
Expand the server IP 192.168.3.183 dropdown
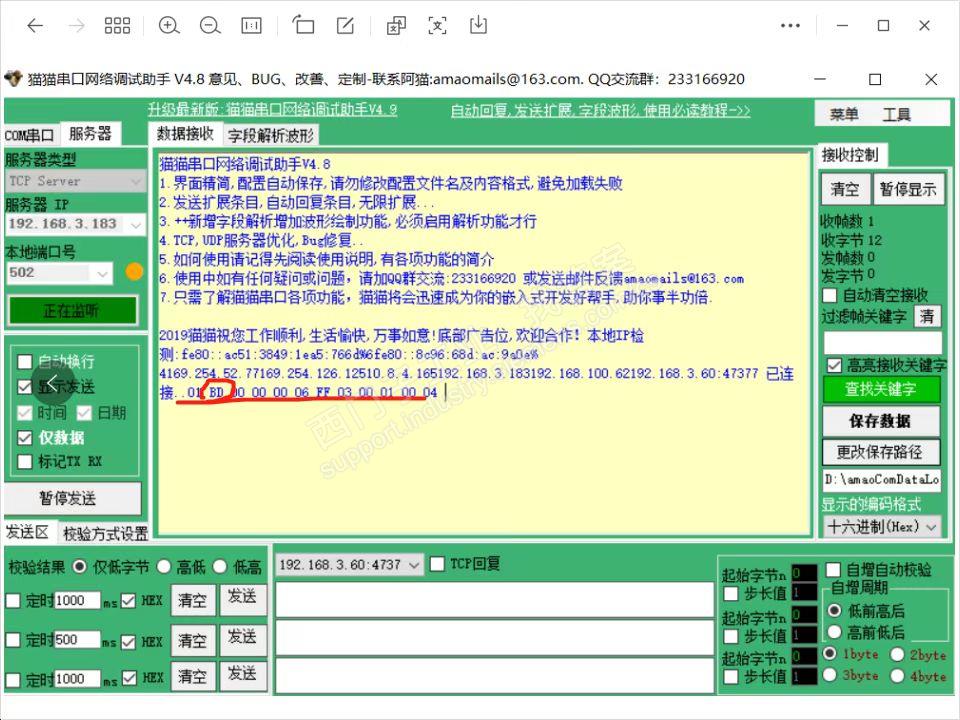coord(76,224)
